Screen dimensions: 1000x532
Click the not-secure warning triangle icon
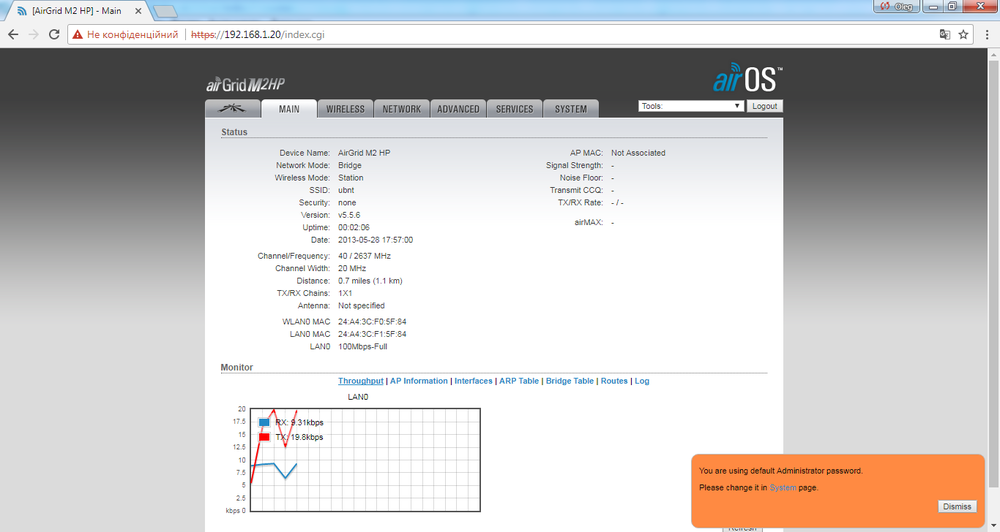[x=77, y=34]
